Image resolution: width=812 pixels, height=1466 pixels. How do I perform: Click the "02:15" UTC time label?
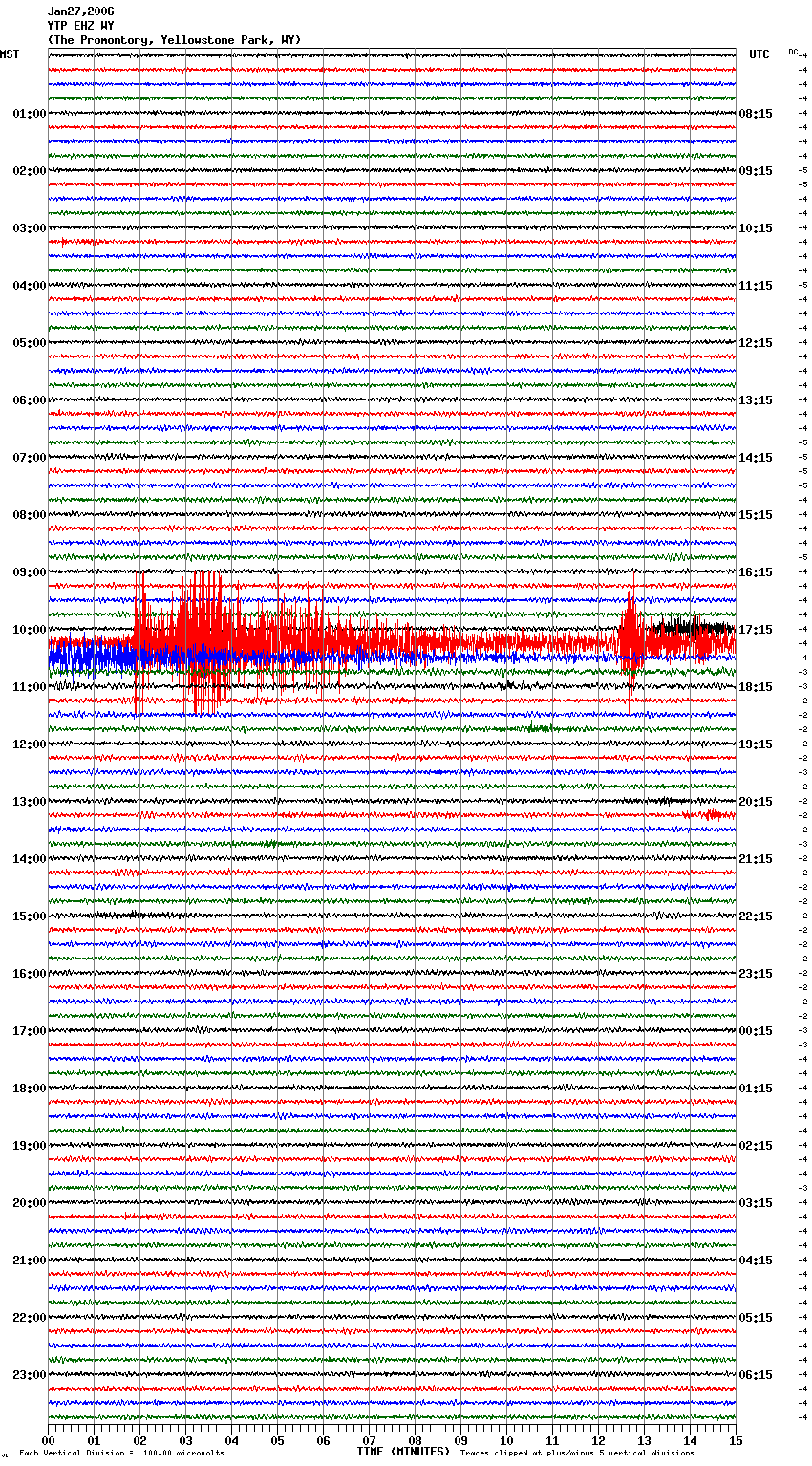pyautogui.click(x=756, y=1146)
